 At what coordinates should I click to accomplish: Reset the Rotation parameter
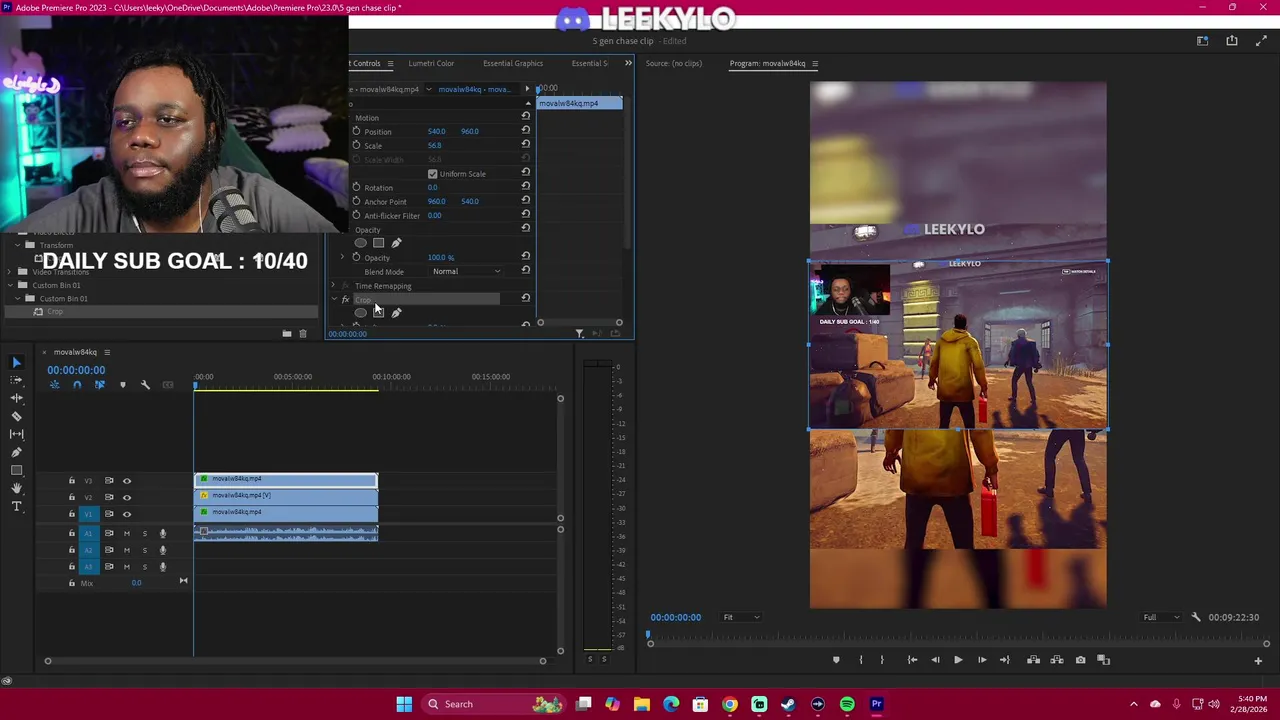[x=525, y=186]
